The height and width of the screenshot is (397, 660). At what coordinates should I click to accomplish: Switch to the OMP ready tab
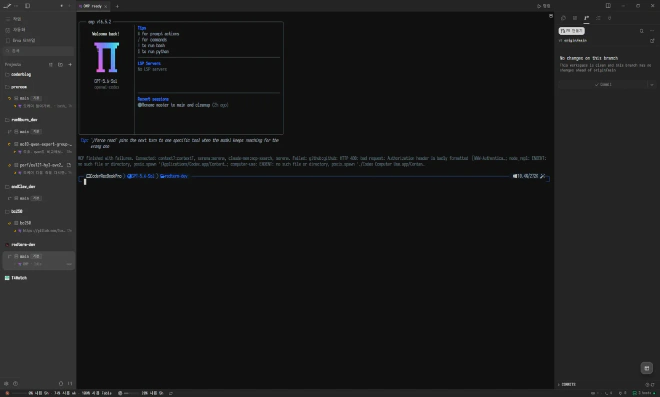[x=93, y=6]
